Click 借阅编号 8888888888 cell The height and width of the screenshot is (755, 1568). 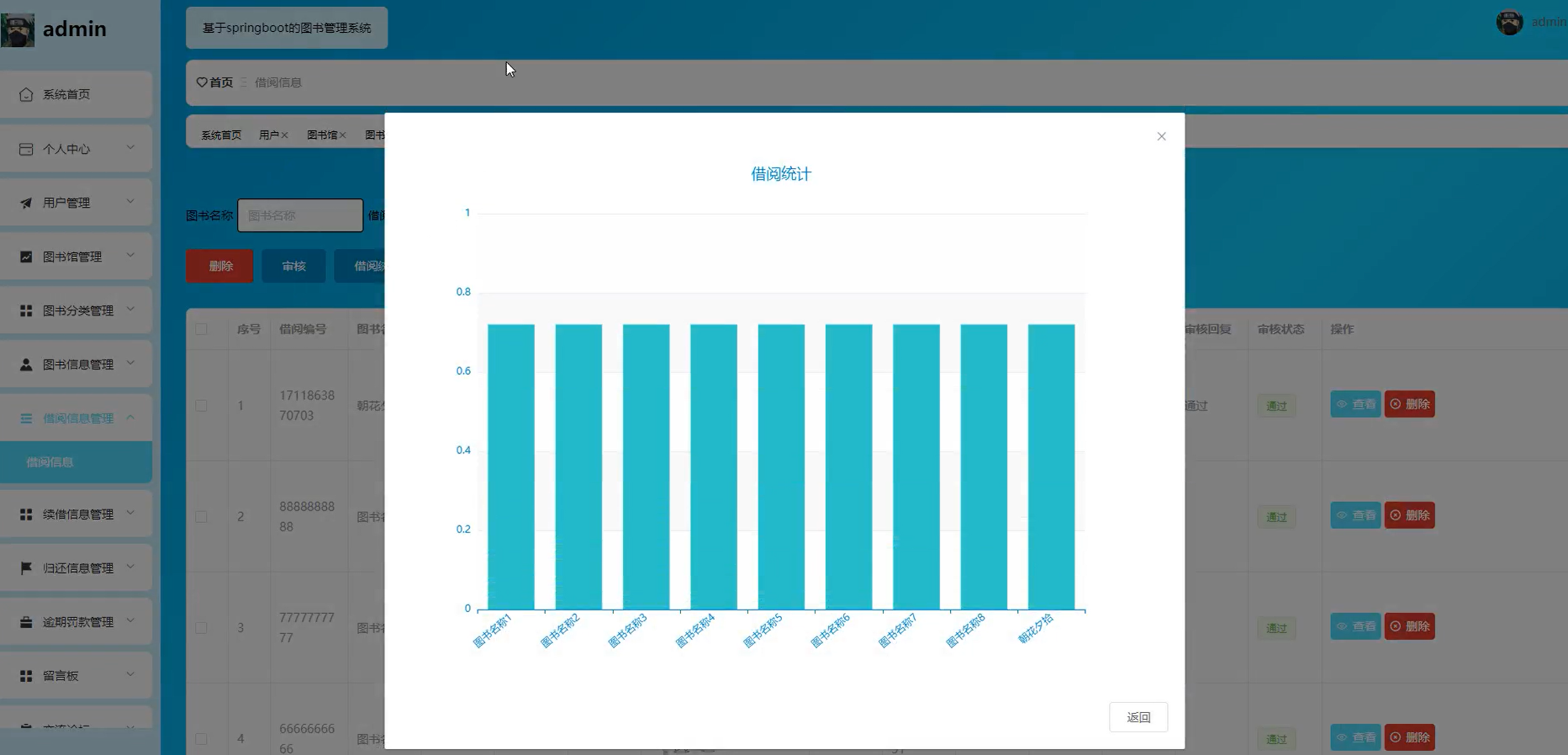(x=307, y=516)
